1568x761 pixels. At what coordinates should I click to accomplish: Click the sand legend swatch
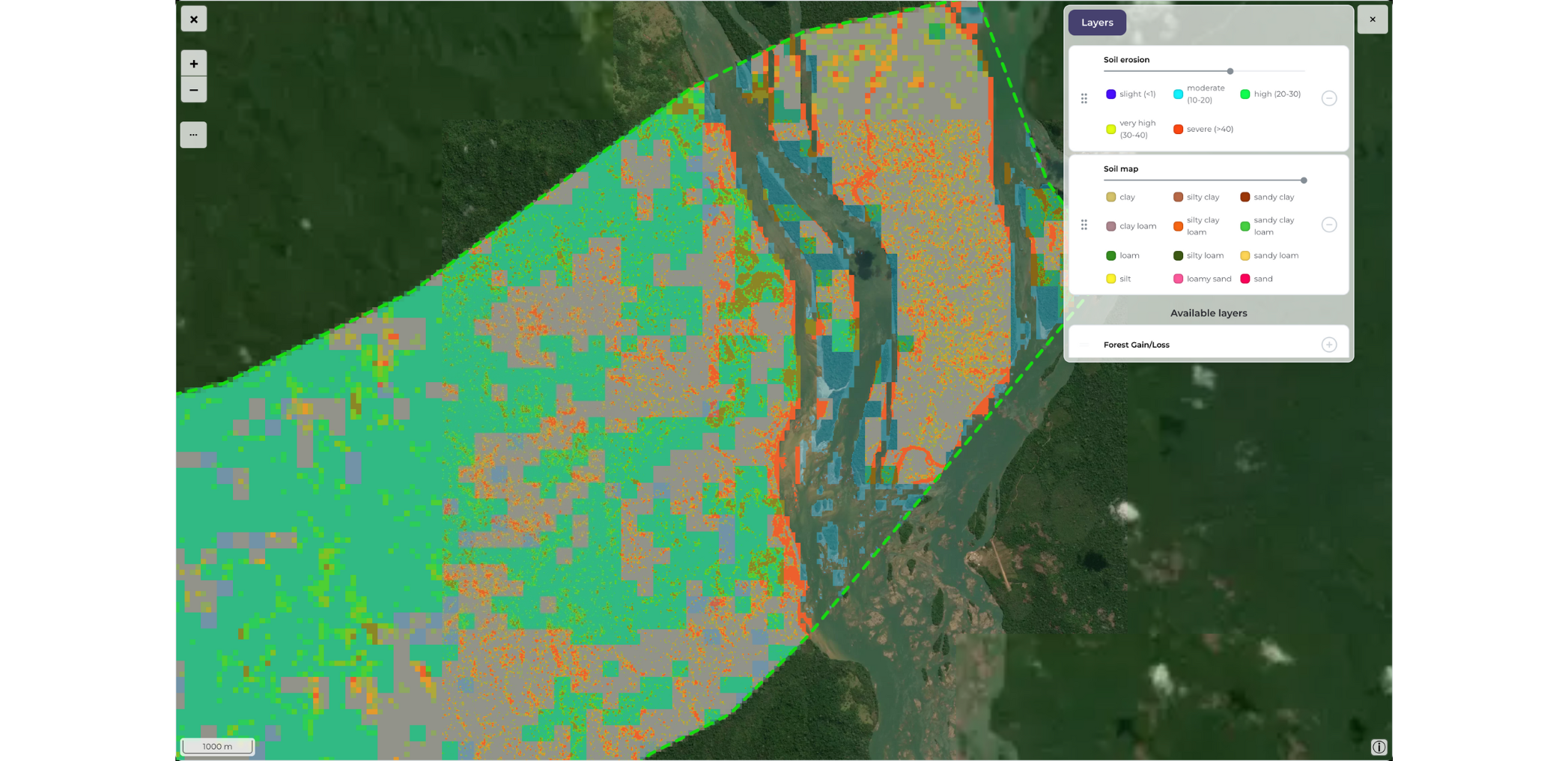coord(1245,279)
